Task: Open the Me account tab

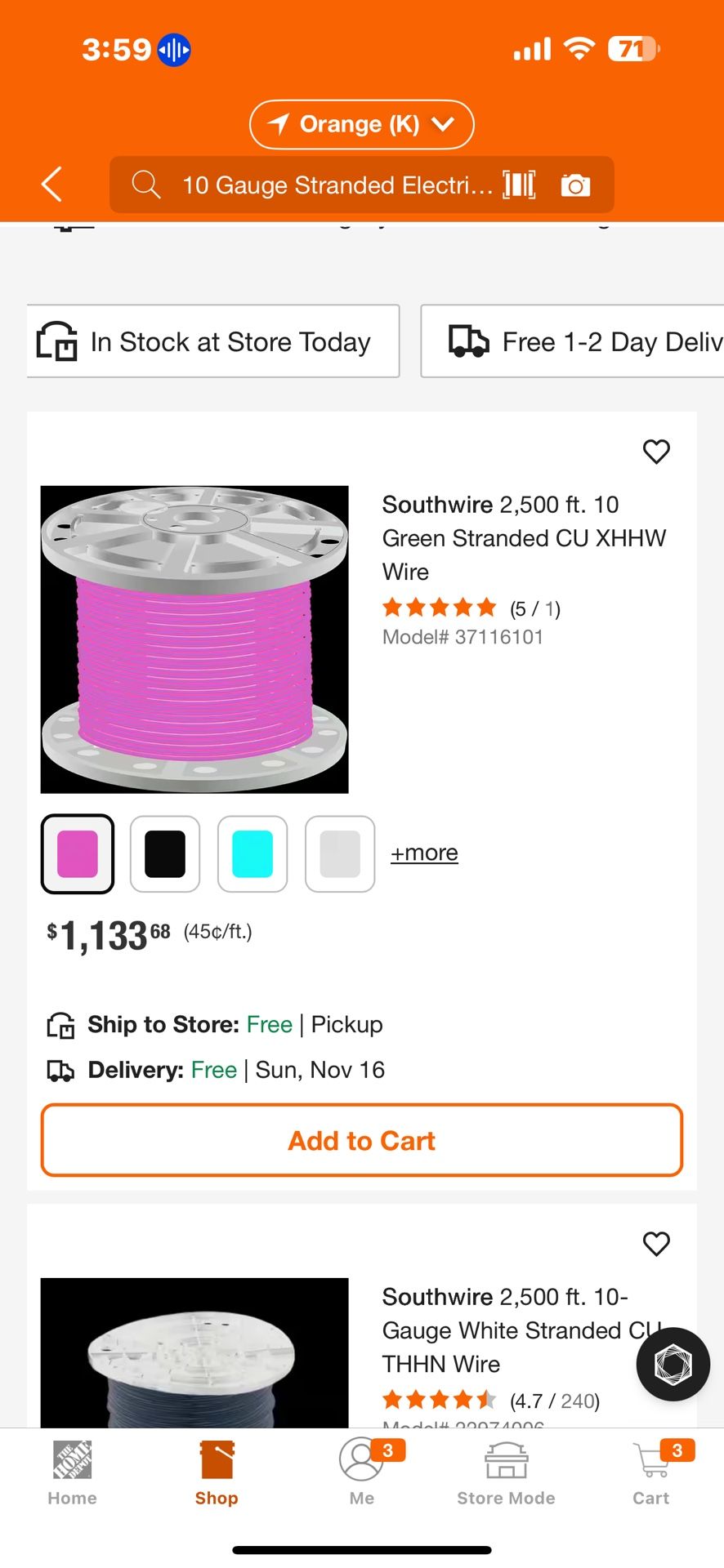Action: [x=361, y=1472]
